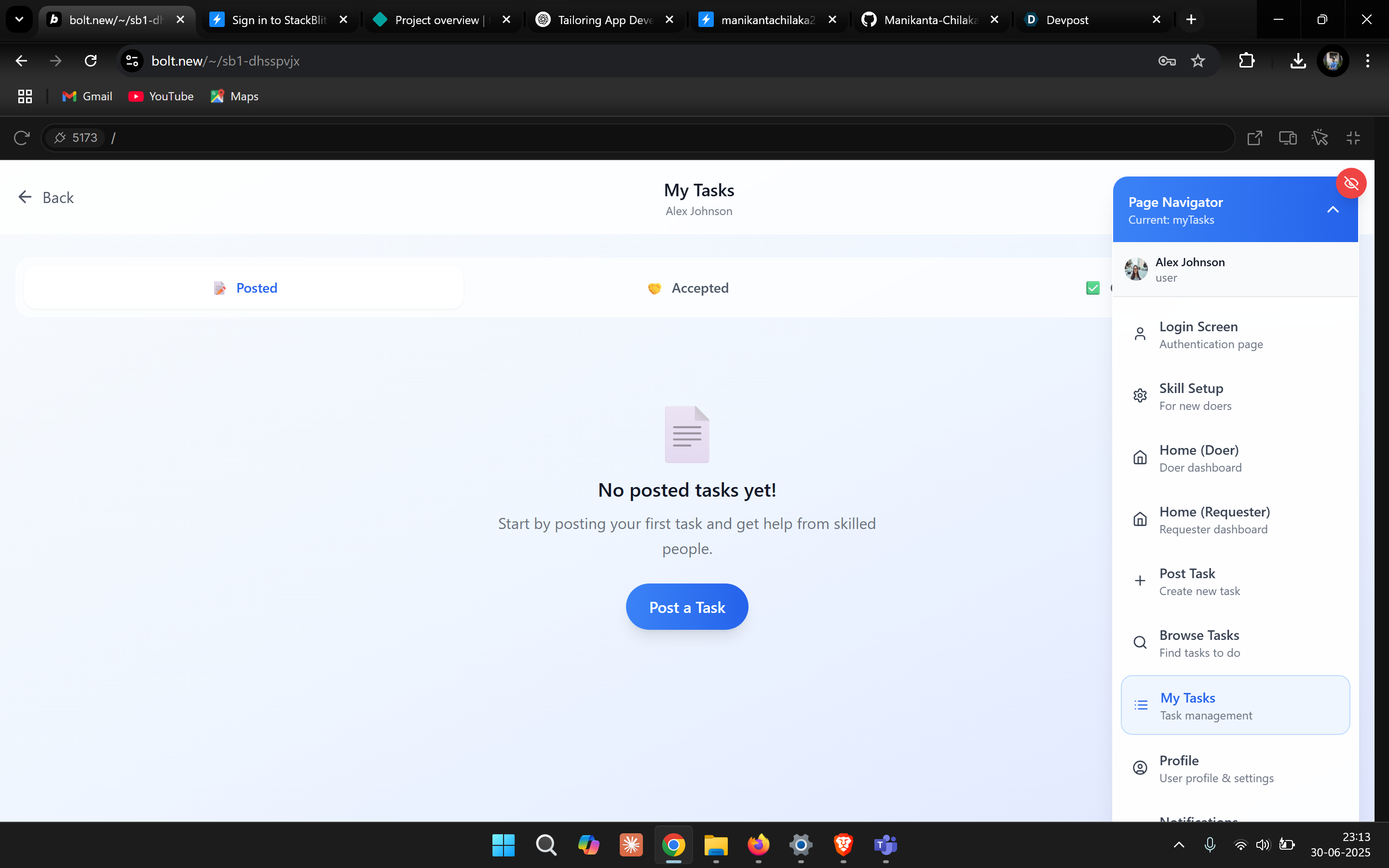The width and height of the screenshot is (1389, 868).
Task: Hide the Page Navigator with red eye button
Action: (x=1350, y=184)
